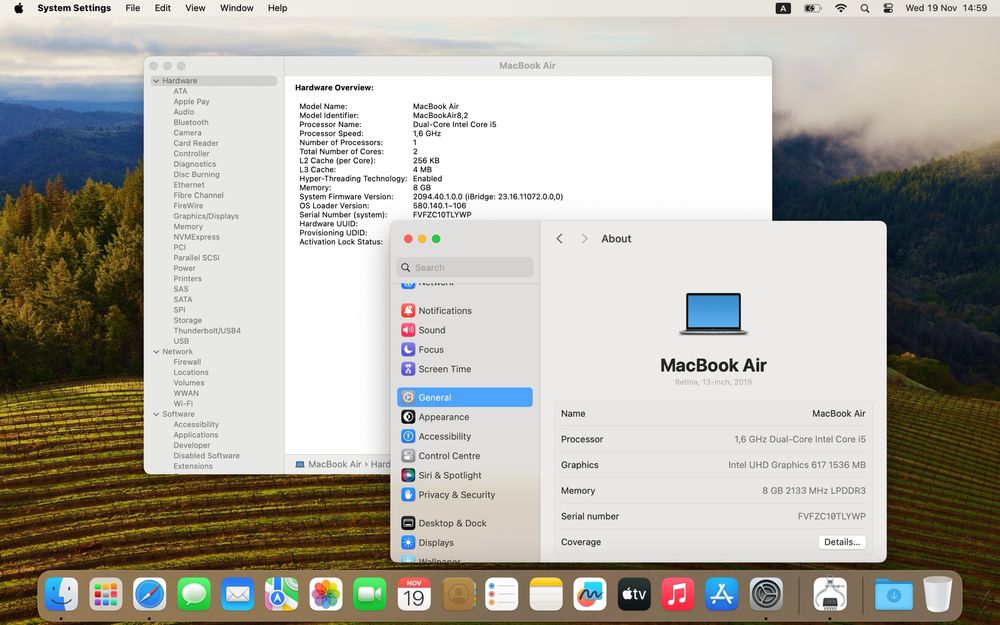The height and width of the screenshot is (625, 1000).
Task: Open Calendar from the Dock
Action: click(414, 594)
